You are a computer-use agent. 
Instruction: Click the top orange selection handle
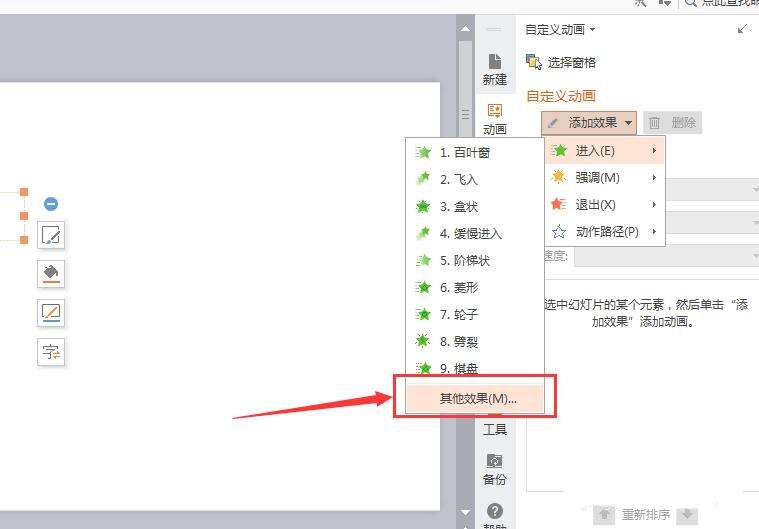24,192
